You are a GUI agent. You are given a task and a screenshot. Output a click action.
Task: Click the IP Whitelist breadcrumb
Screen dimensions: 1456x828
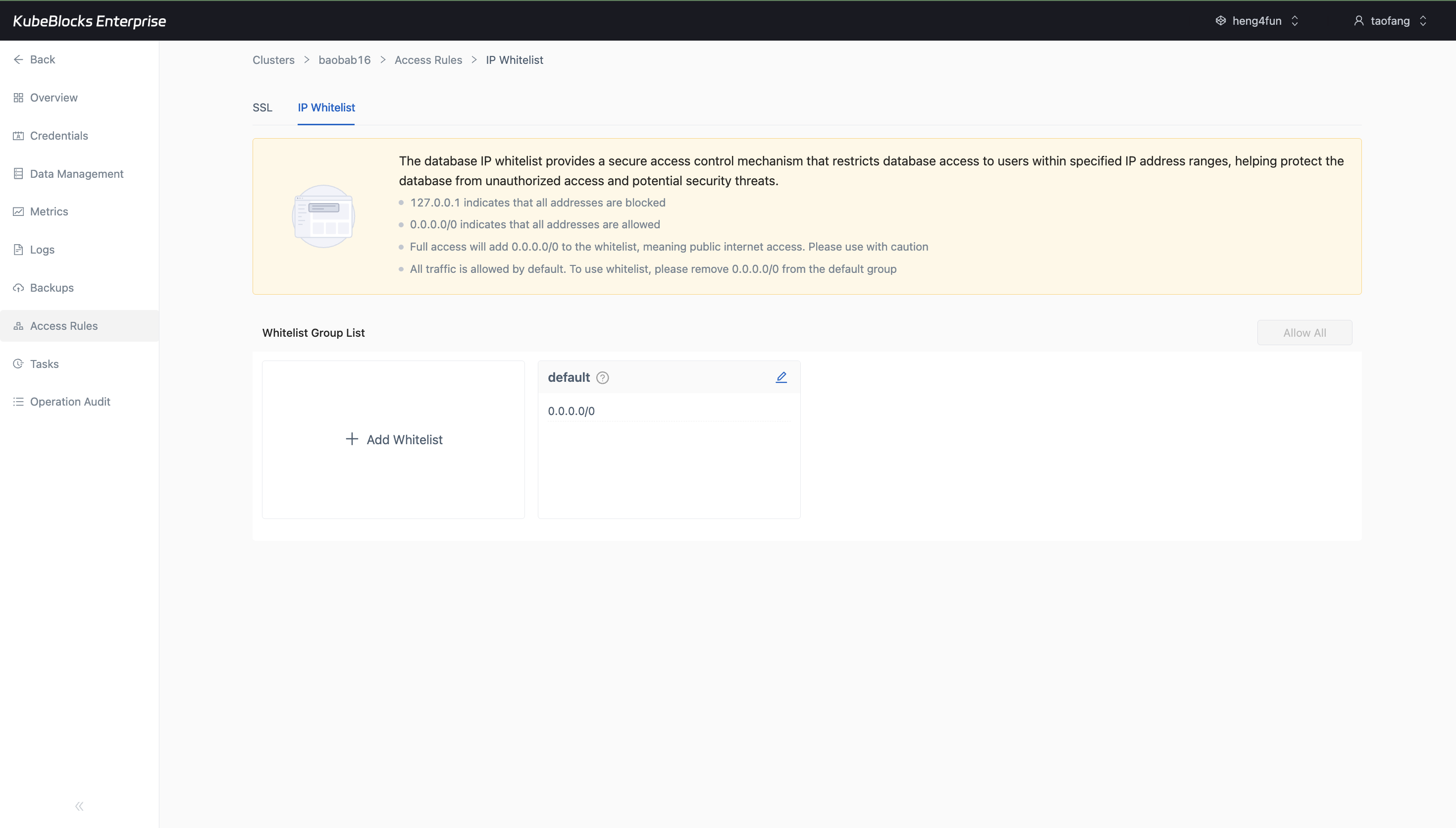tap(515, 60)
